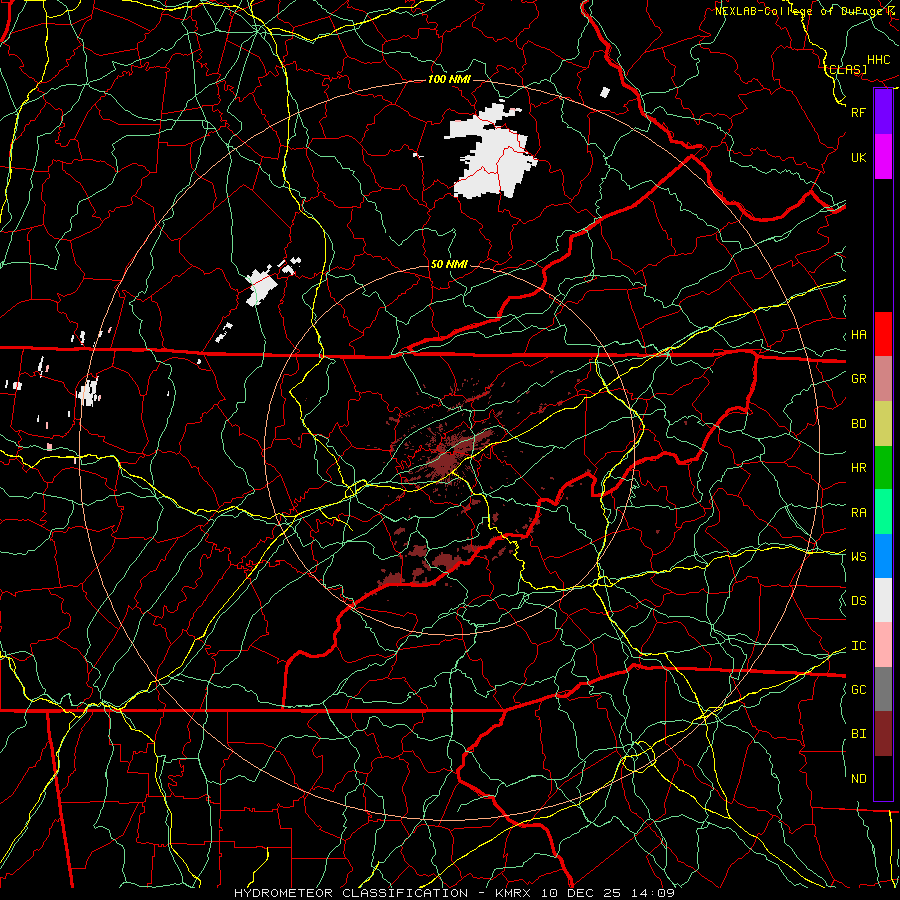Image resolution: width=900 pixels, height=900 pixels.
Task: Choose the gray GC legend swatch
Action: [883, 689]
